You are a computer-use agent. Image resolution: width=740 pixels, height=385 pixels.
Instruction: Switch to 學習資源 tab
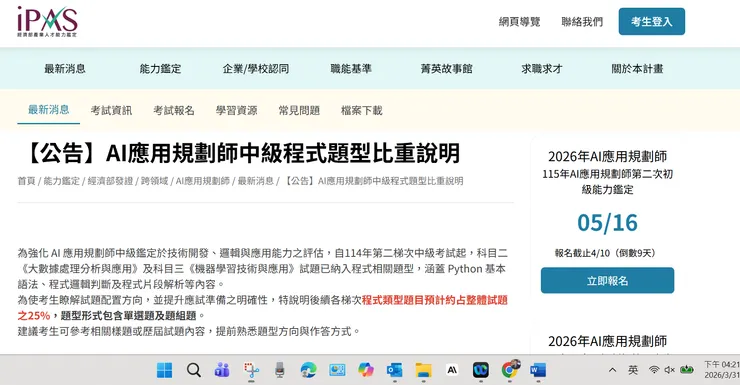(x=236, y=110)
